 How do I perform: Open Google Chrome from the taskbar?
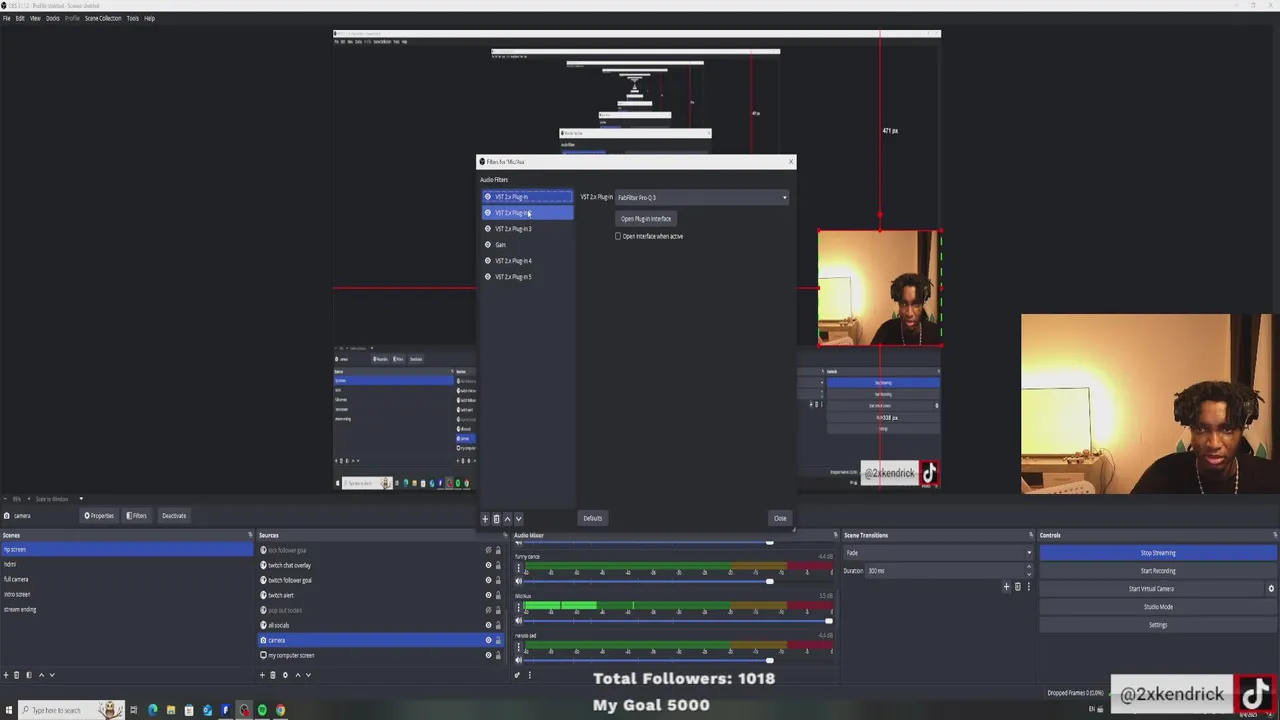(x=280, y=710)
